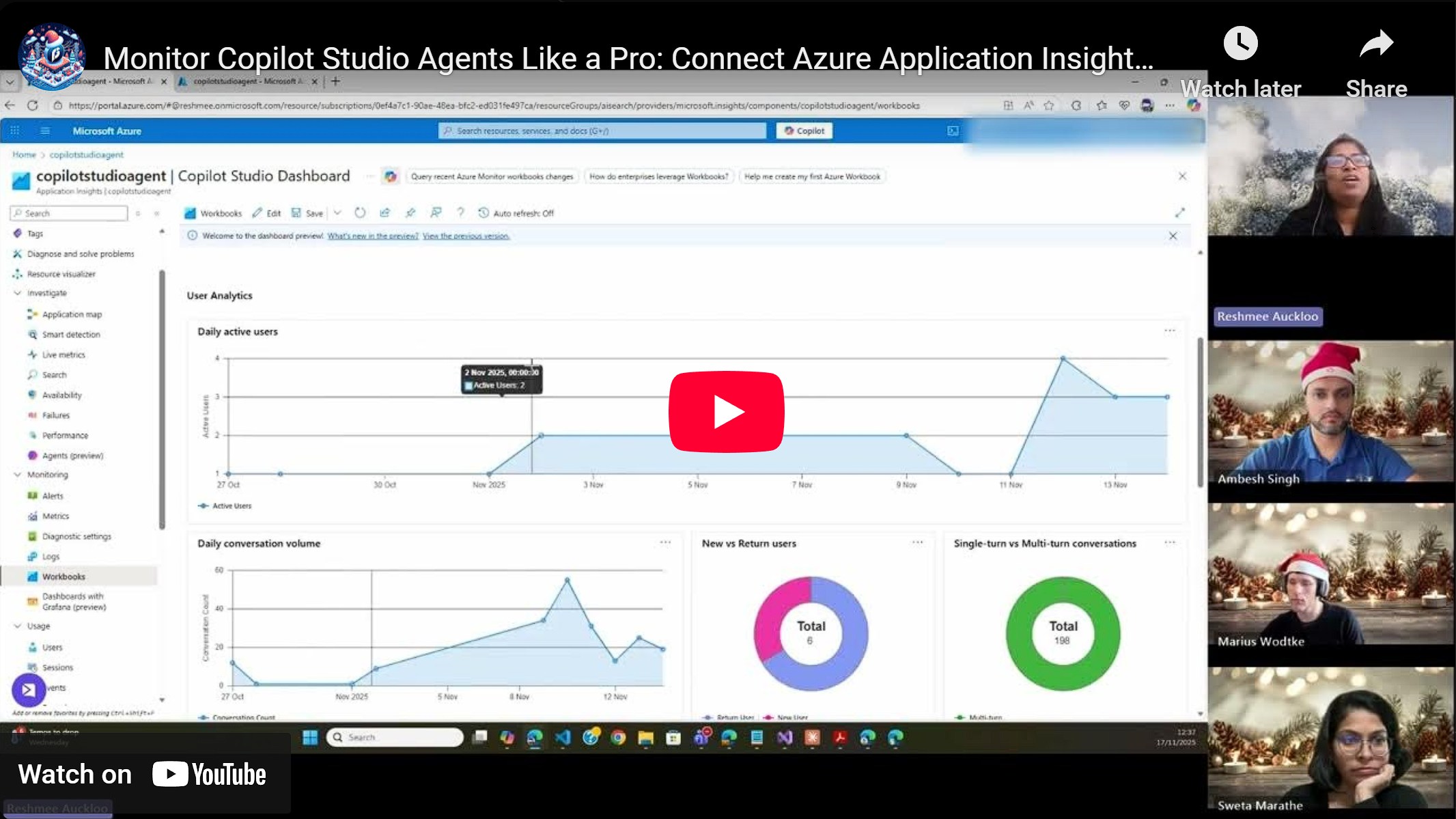Click the Edit pencil in workbook toolbar

pyautogui.click(x=266, y=213)
